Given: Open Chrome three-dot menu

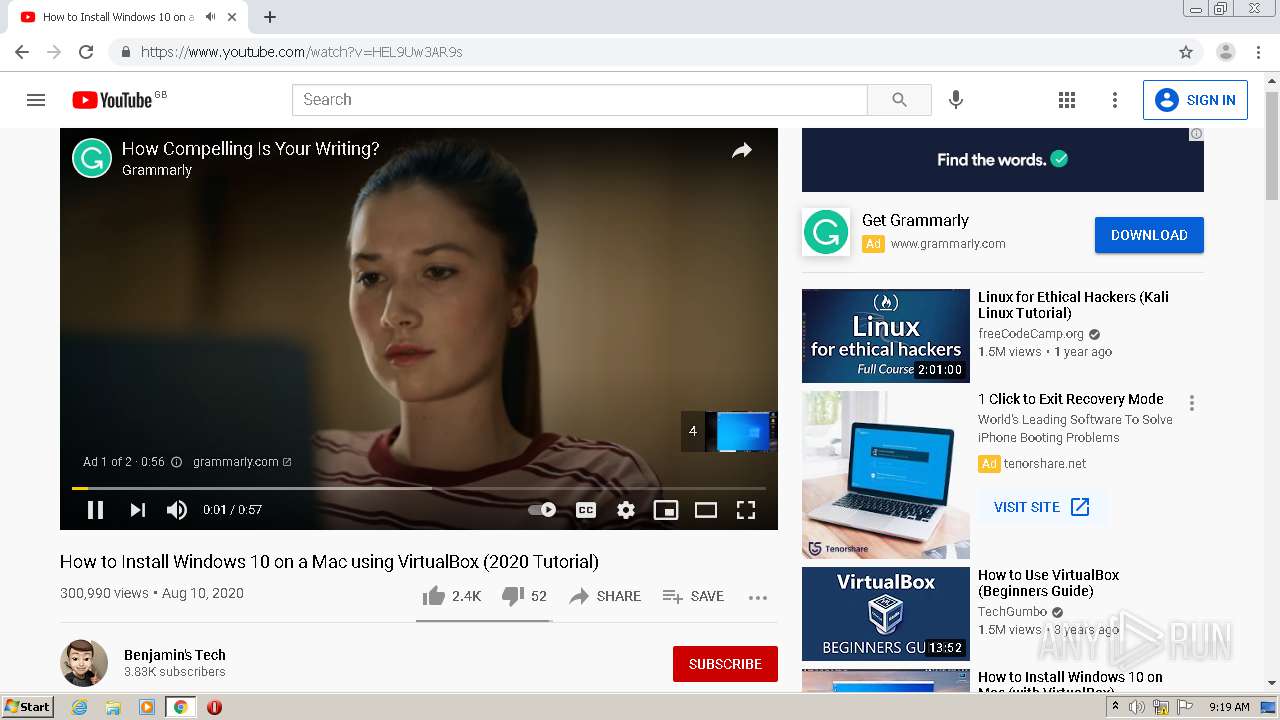Looking at the screenshot, I should pos(1258,52).
